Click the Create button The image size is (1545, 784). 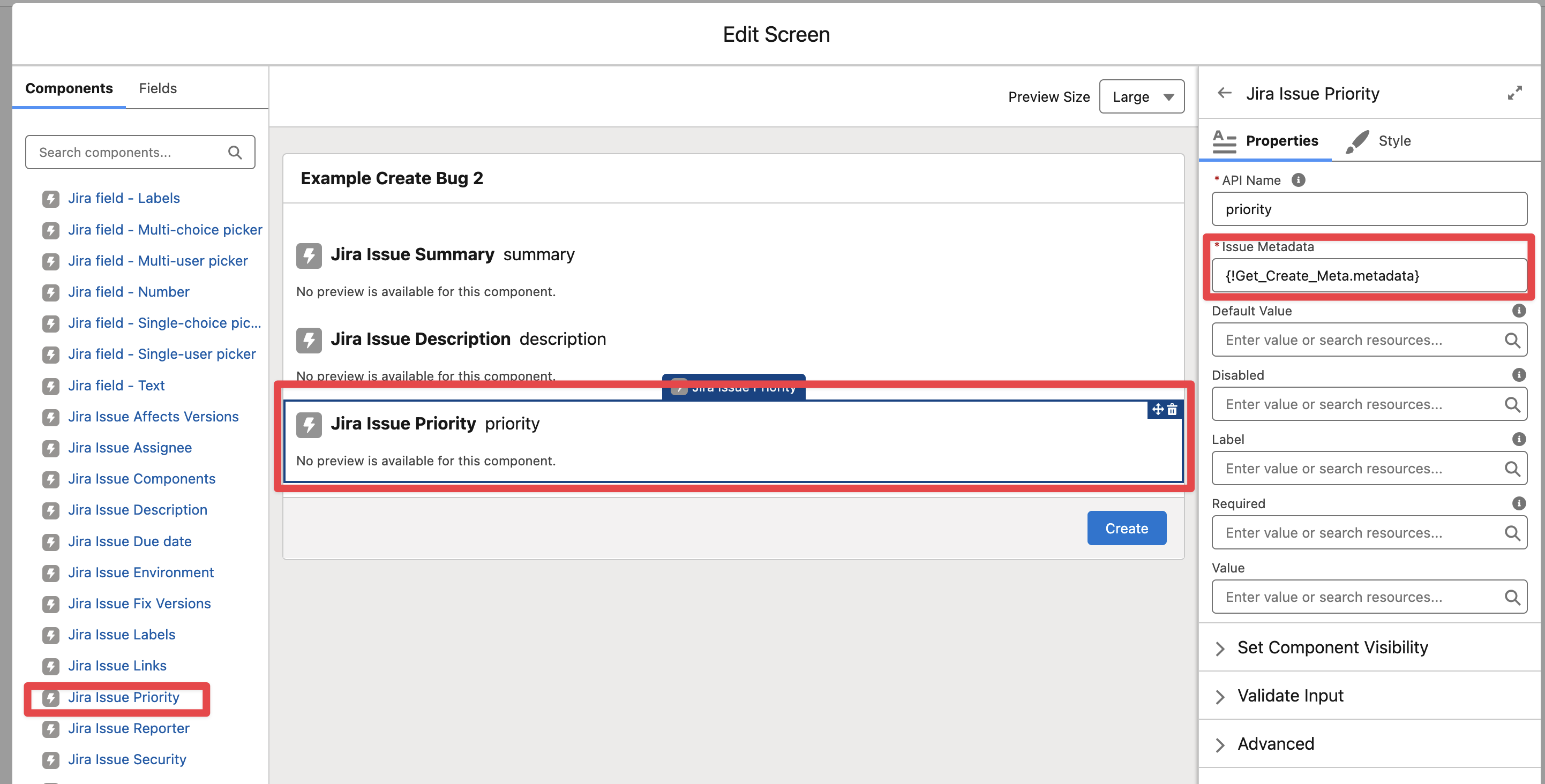tap(1127, 528)
